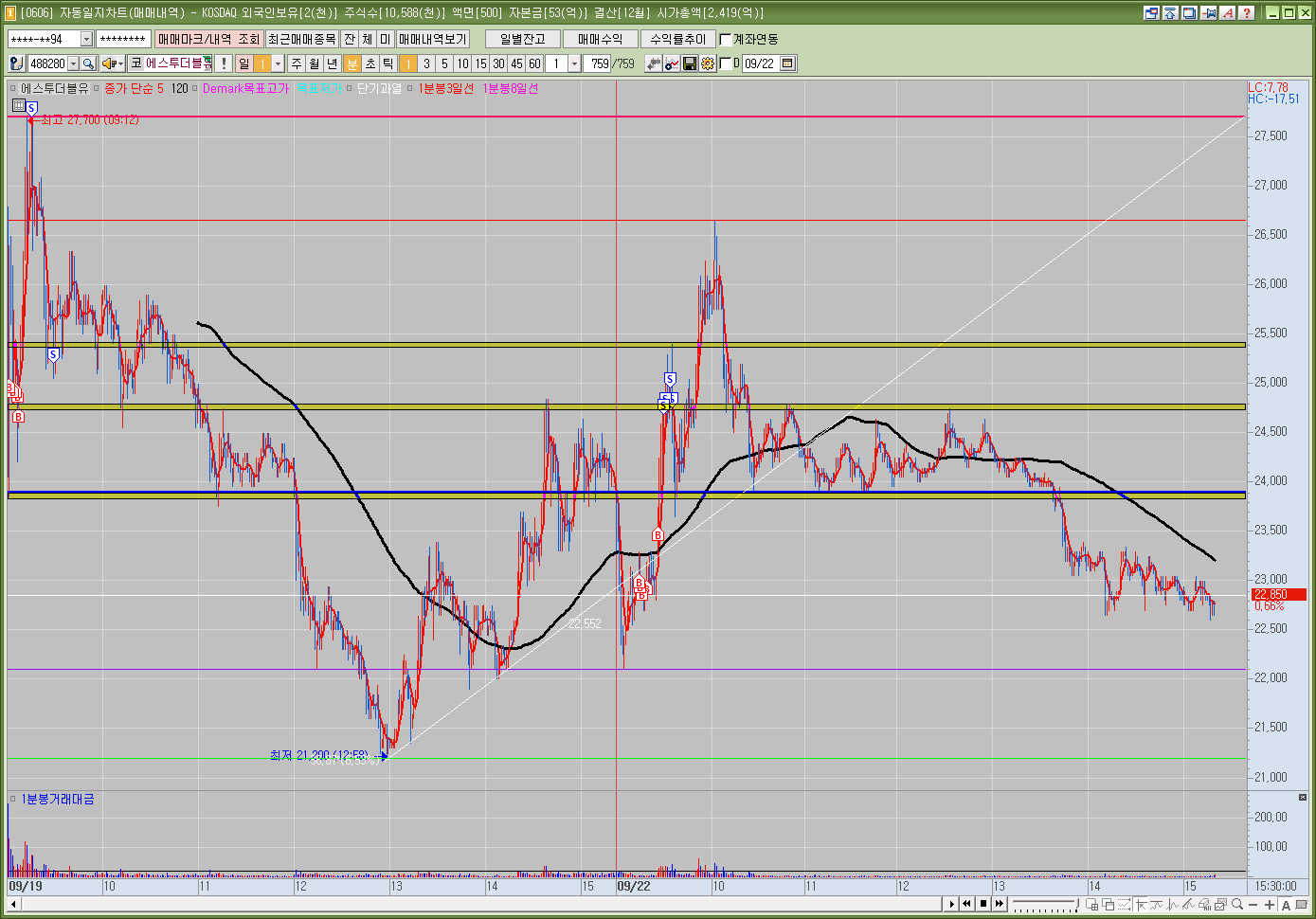Image resolution: width=1316 pixels, height=919 pixels.
Task: Click the password field with asterisks
Action: click(x=123, y=39)
